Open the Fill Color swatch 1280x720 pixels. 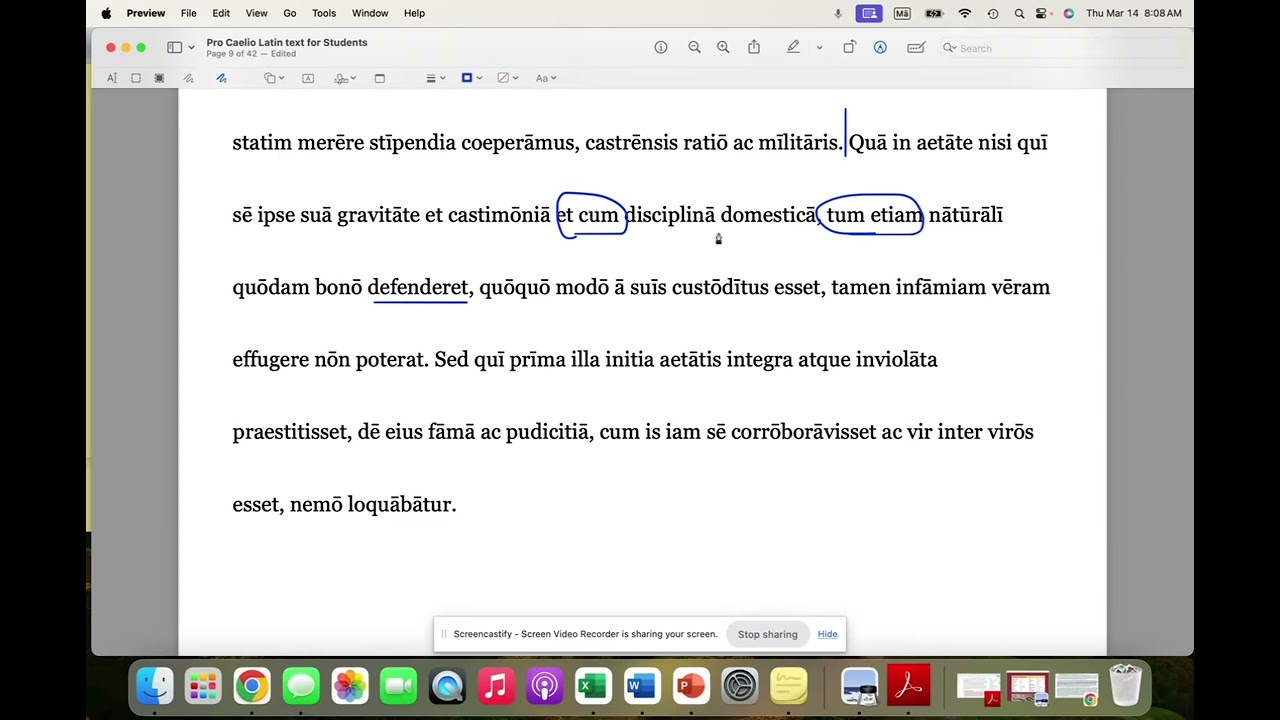[507, 78]
